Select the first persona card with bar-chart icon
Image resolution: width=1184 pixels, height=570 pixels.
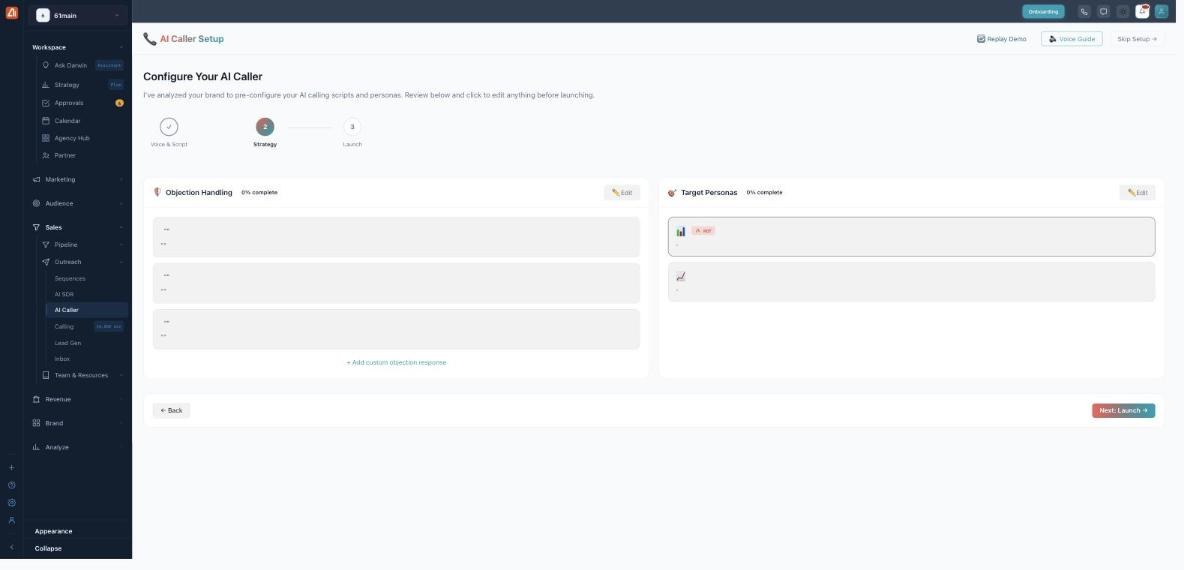point(911,237)
